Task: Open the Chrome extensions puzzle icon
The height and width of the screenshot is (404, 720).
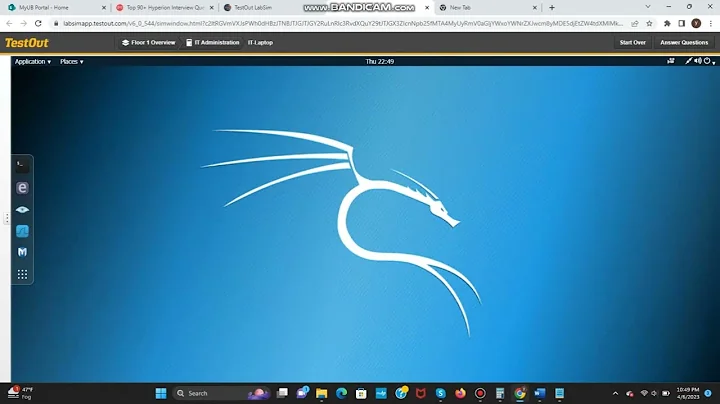Action: 667,23
